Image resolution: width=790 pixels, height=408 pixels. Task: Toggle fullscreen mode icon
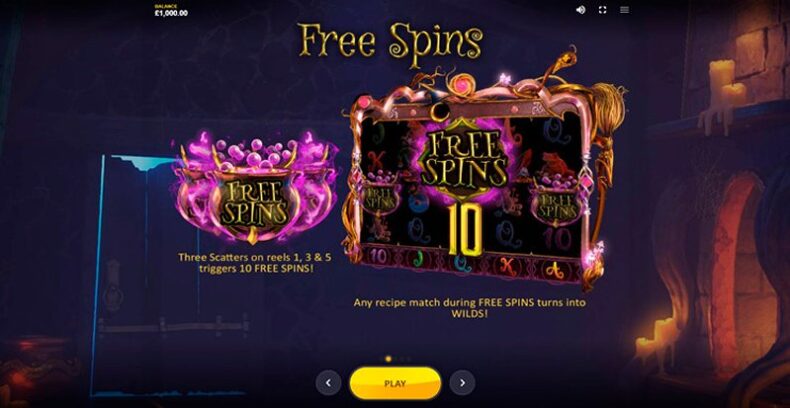(x=602, y=10)
